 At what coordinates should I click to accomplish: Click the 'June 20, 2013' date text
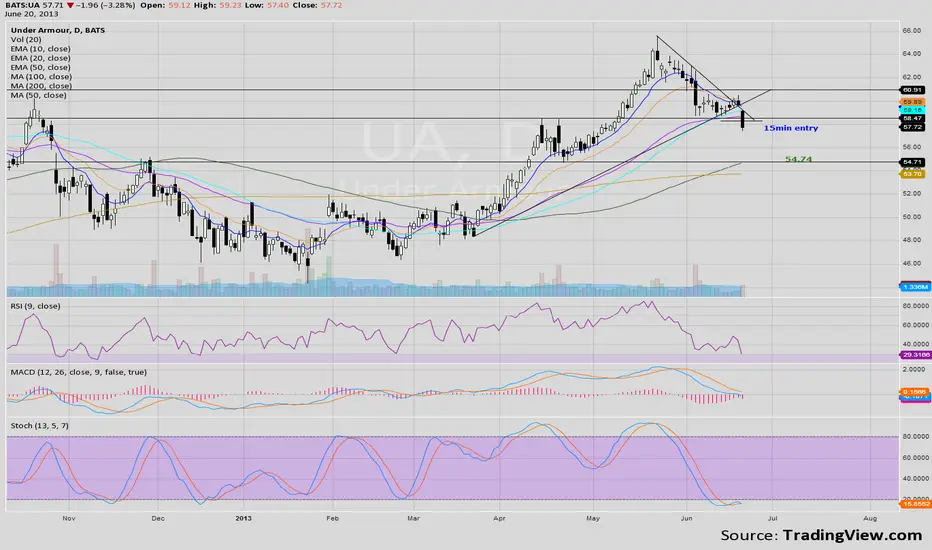coord(32,14)
